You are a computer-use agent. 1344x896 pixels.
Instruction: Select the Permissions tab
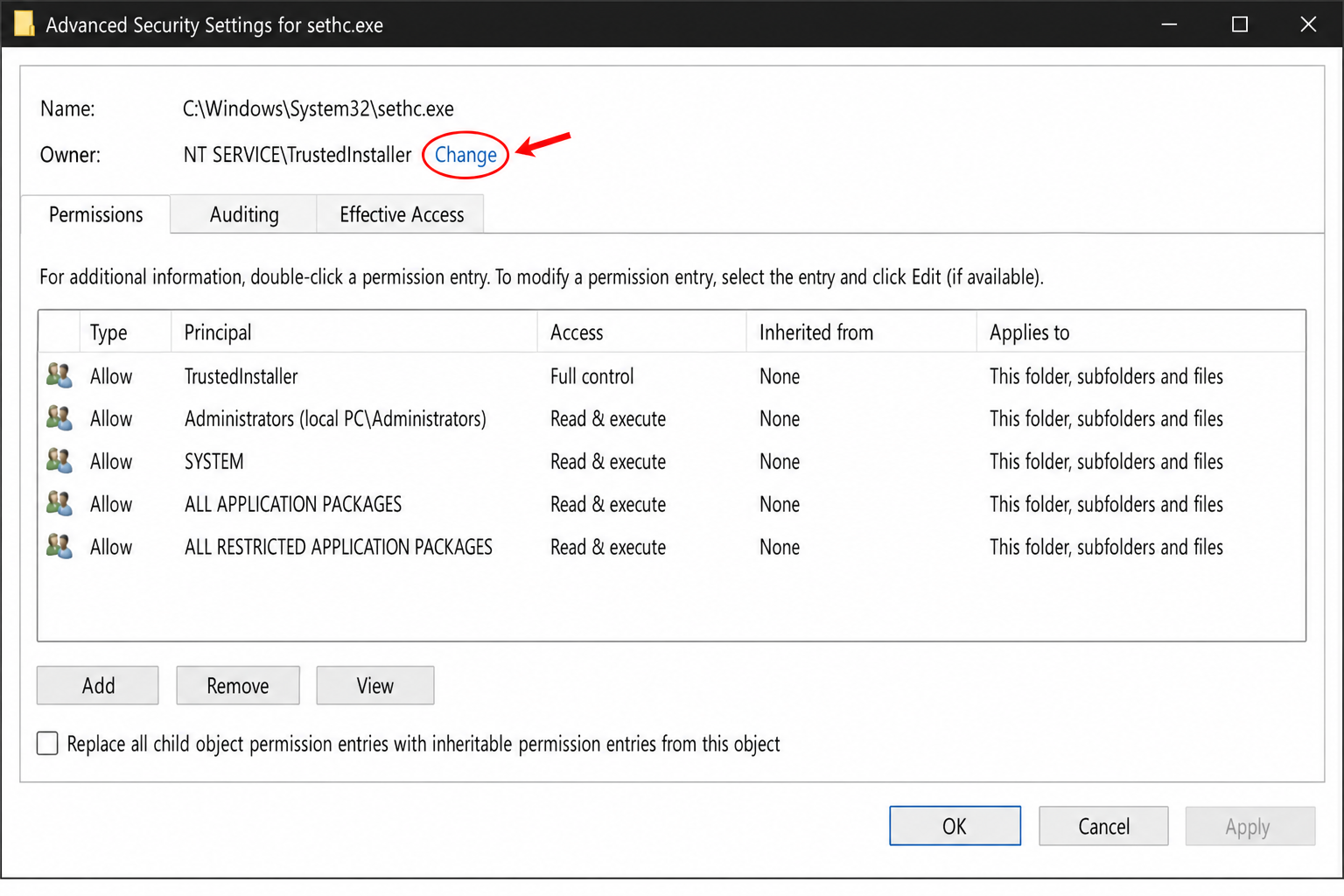coord(95,214)
